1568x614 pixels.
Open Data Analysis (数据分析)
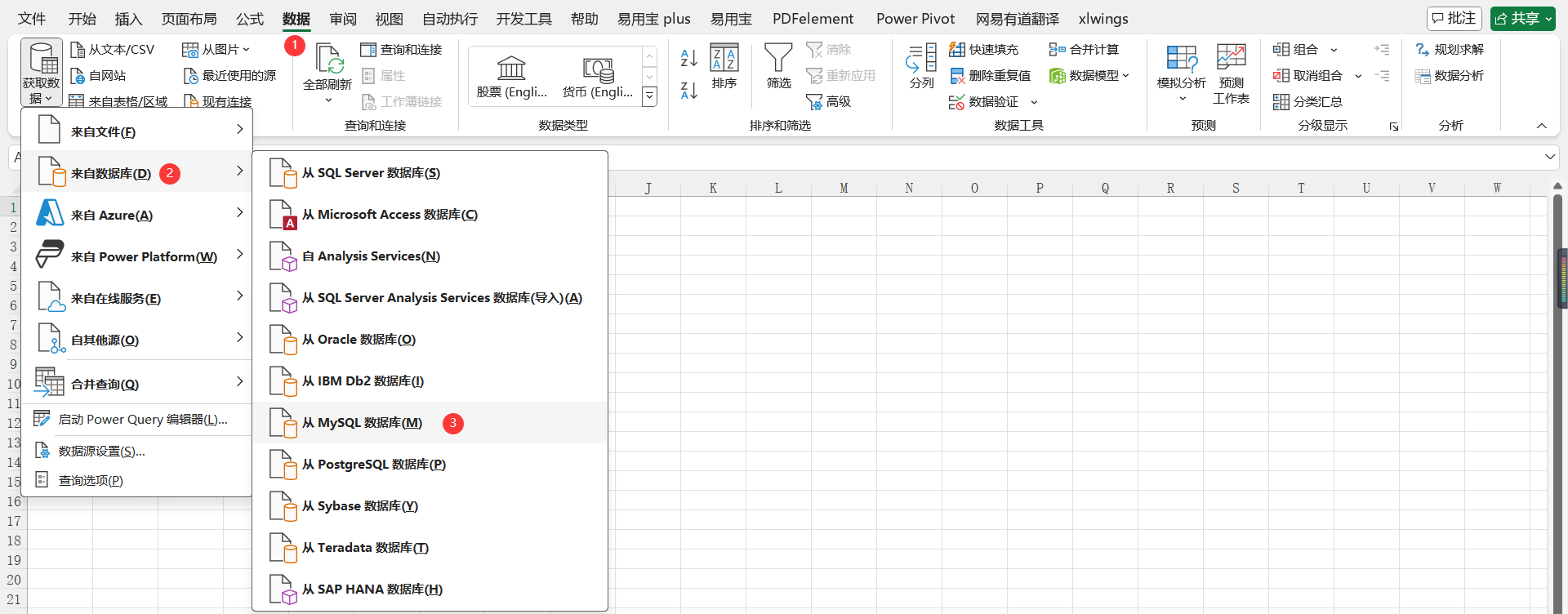(x=1449, y=76)
